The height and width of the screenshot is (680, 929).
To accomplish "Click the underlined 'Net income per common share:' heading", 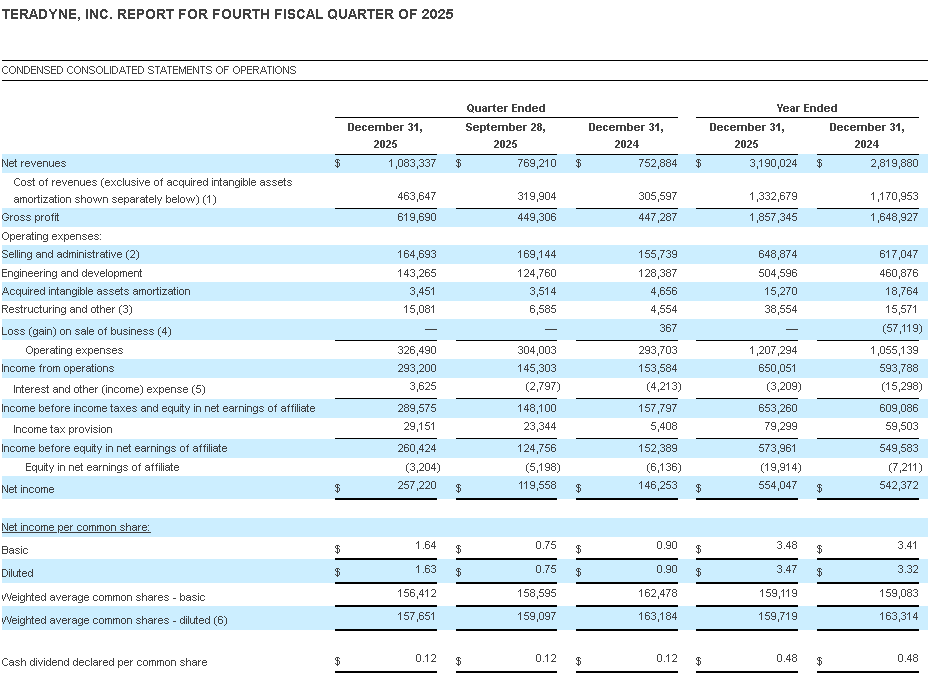I will tap(76, 528).
